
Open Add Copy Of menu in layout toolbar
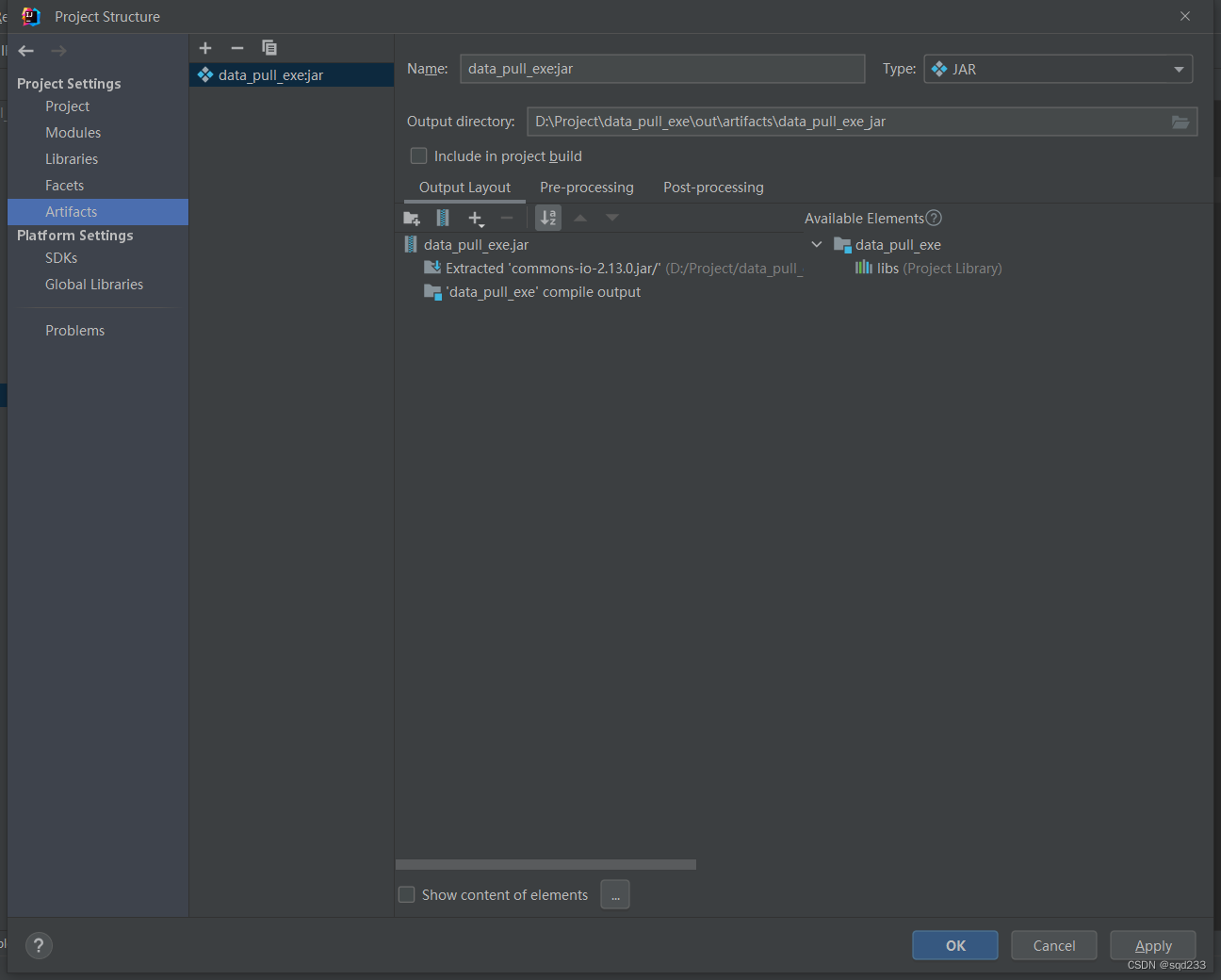(476, 218)
